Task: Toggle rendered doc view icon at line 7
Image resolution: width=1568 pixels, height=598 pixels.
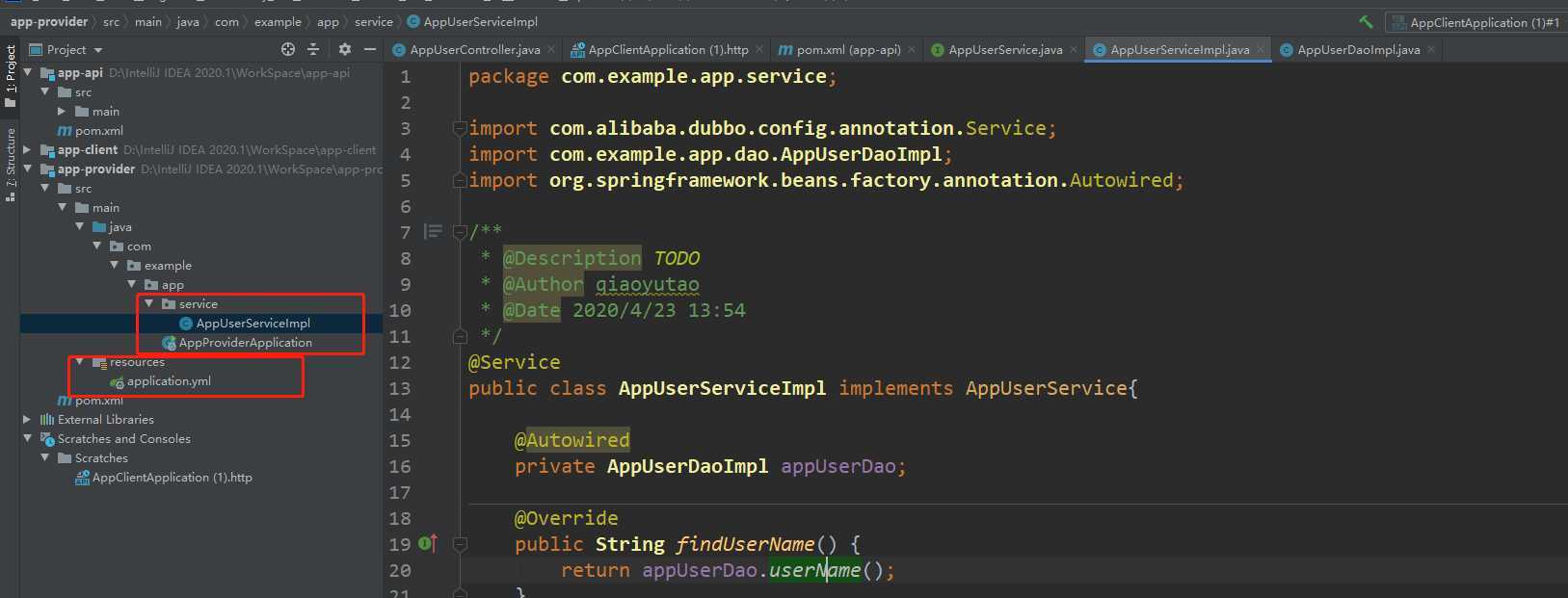Action: coord(434,231)
